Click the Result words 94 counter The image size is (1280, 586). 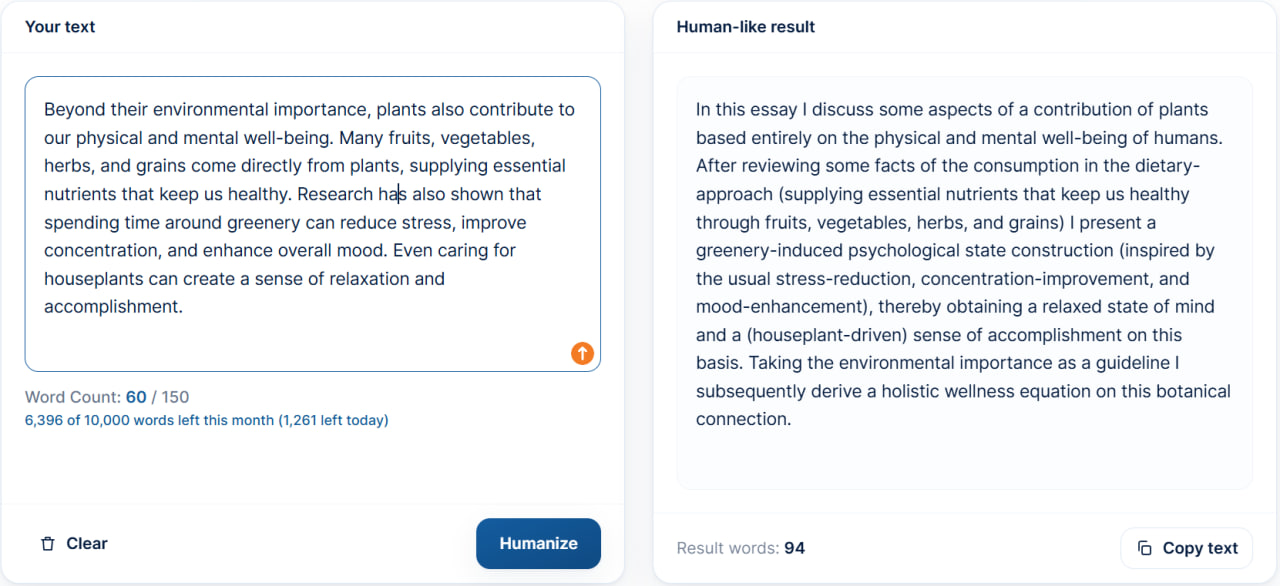click(741, 548)
